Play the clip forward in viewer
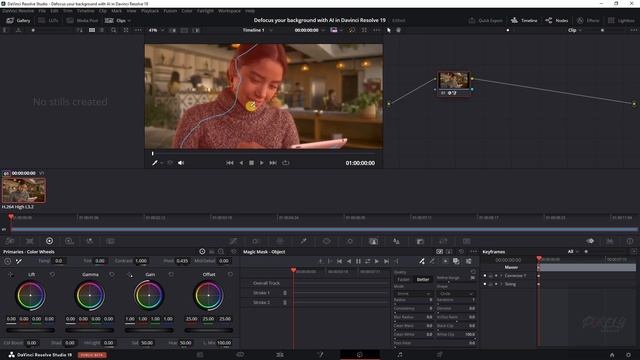Image resolution: width=640 pixels, height=360 pixels. [x=262, y=163]
